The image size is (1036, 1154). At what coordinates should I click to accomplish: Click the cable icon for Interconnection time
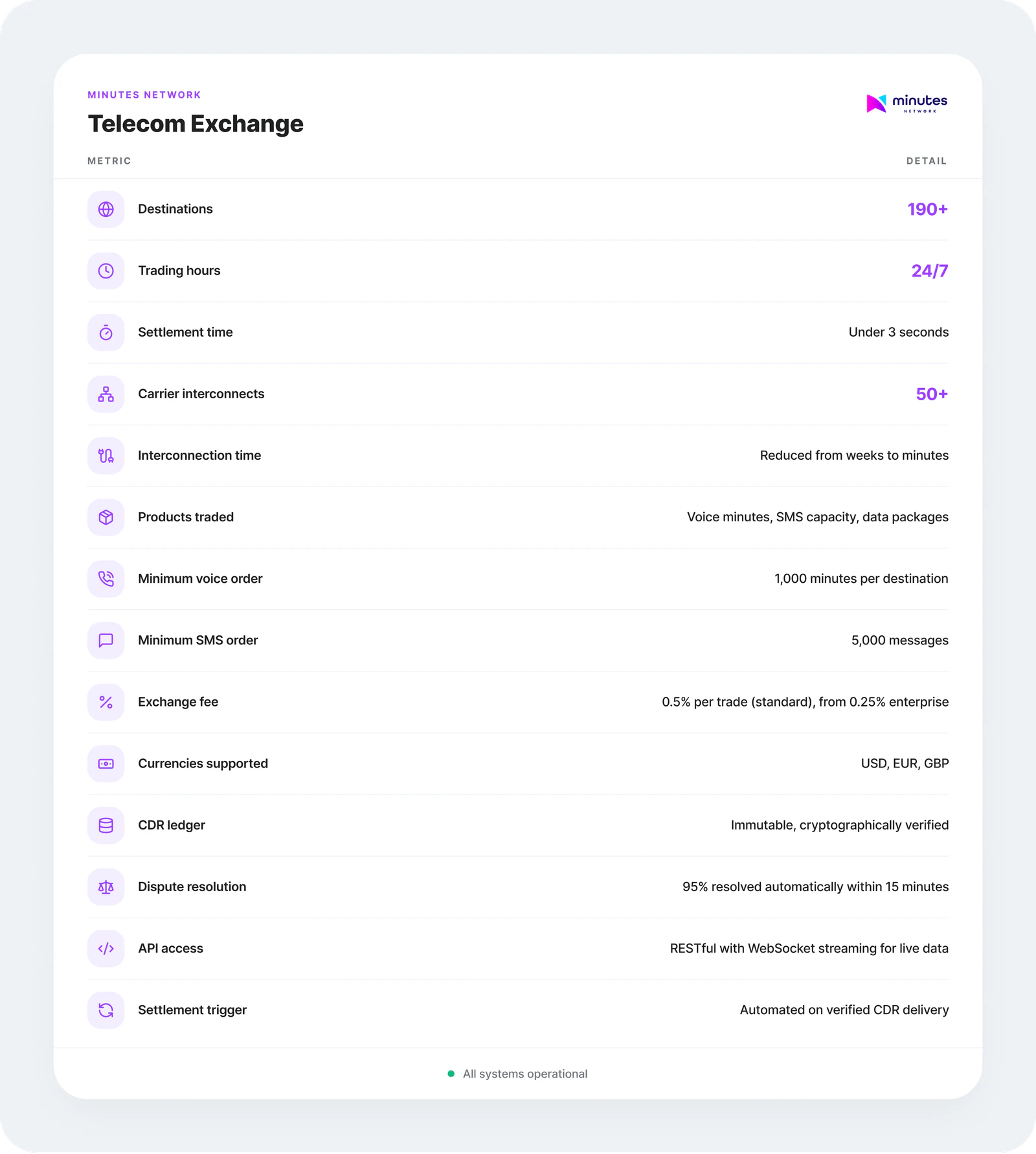coord(106,455)
